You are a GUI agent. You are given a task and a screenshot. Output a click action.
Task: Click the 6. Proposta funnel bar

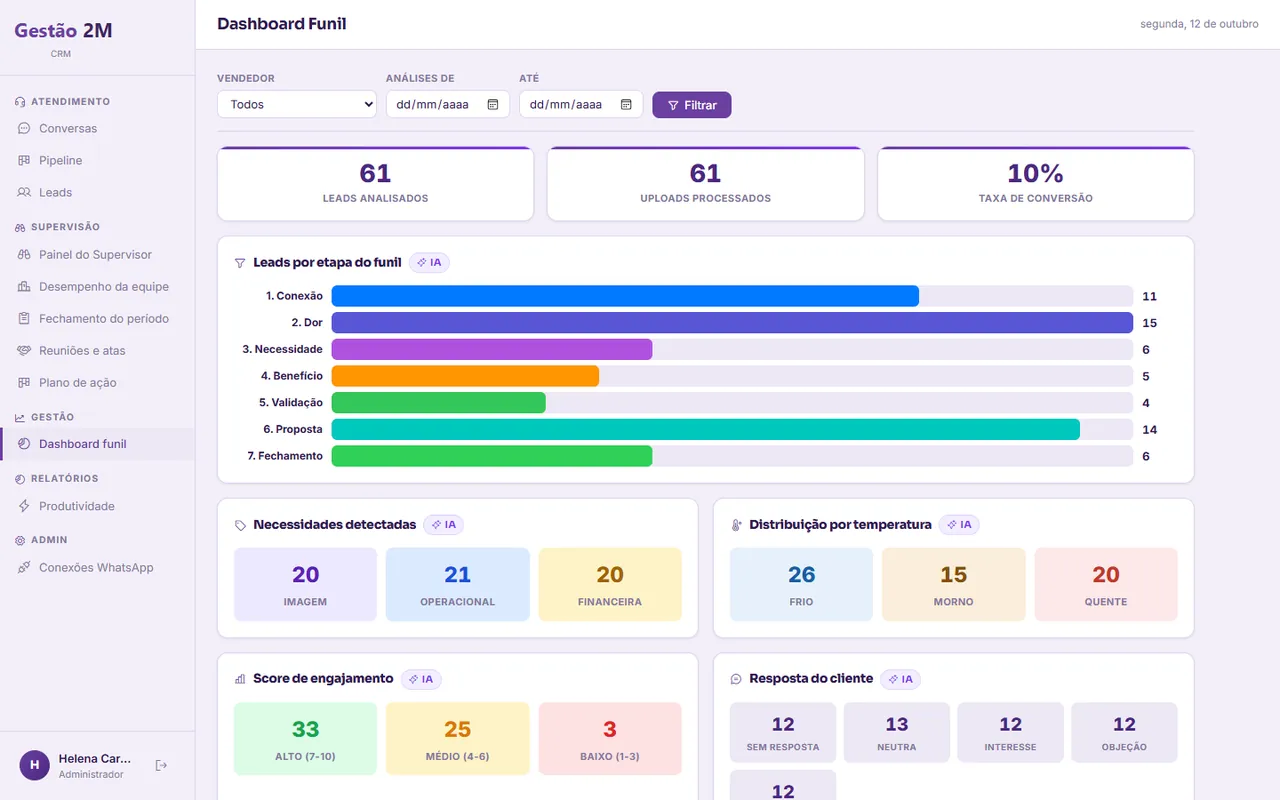[x=706, y=429]
